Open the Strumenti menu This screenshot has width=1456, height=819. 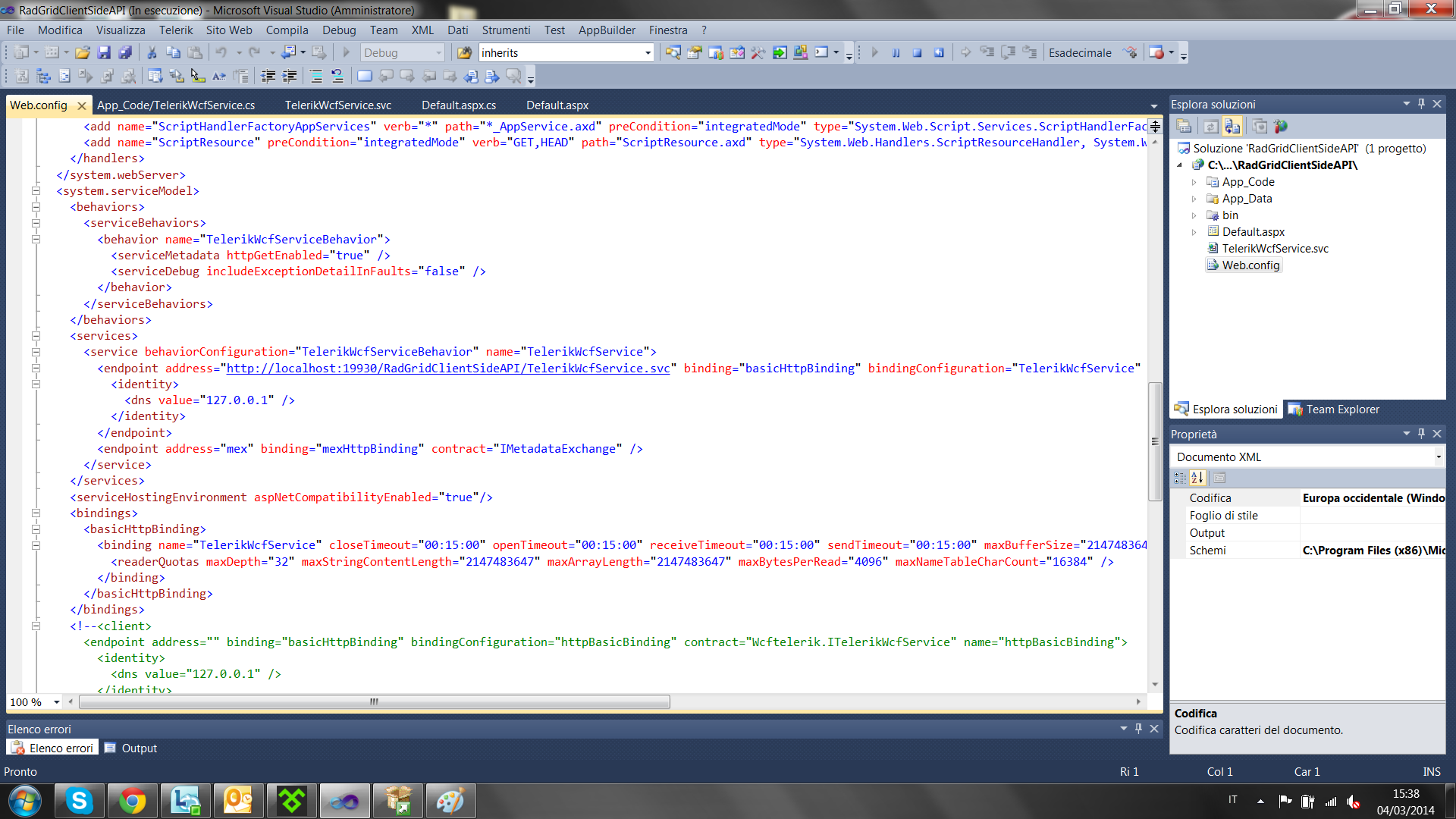coord(506,30)
